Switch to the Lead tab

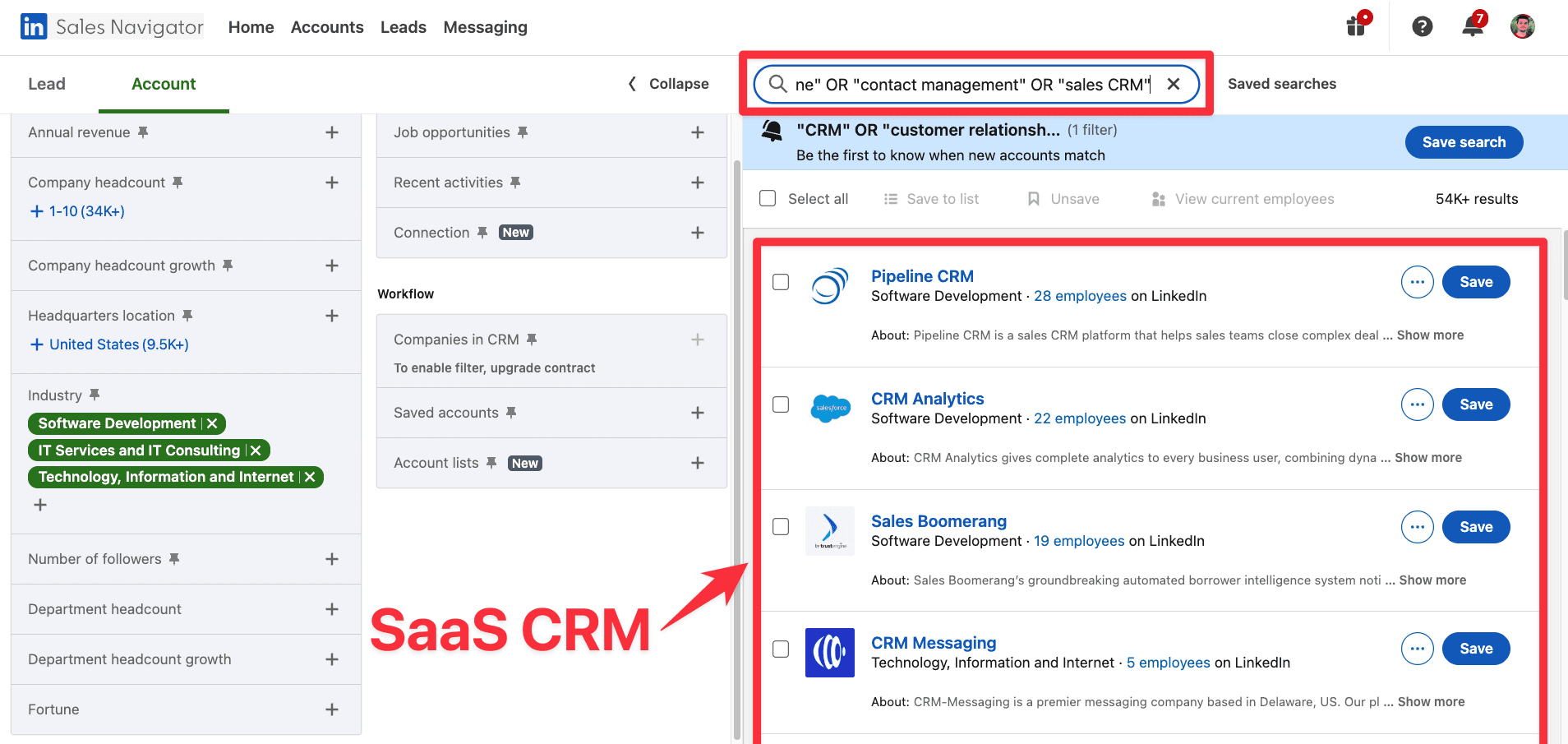(x=47, y=84)
